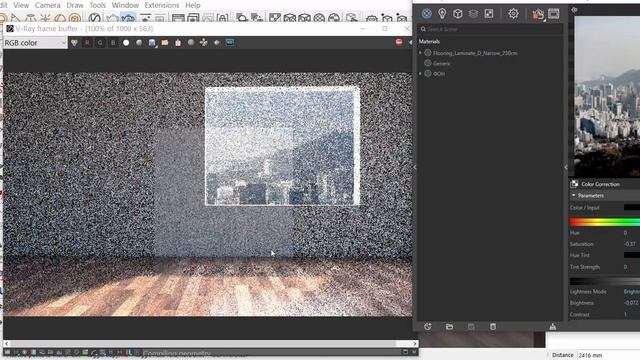This screenshot has width=640, height=360.
Task: Click the material preview city thumbnail
Action: coord(607,96)
